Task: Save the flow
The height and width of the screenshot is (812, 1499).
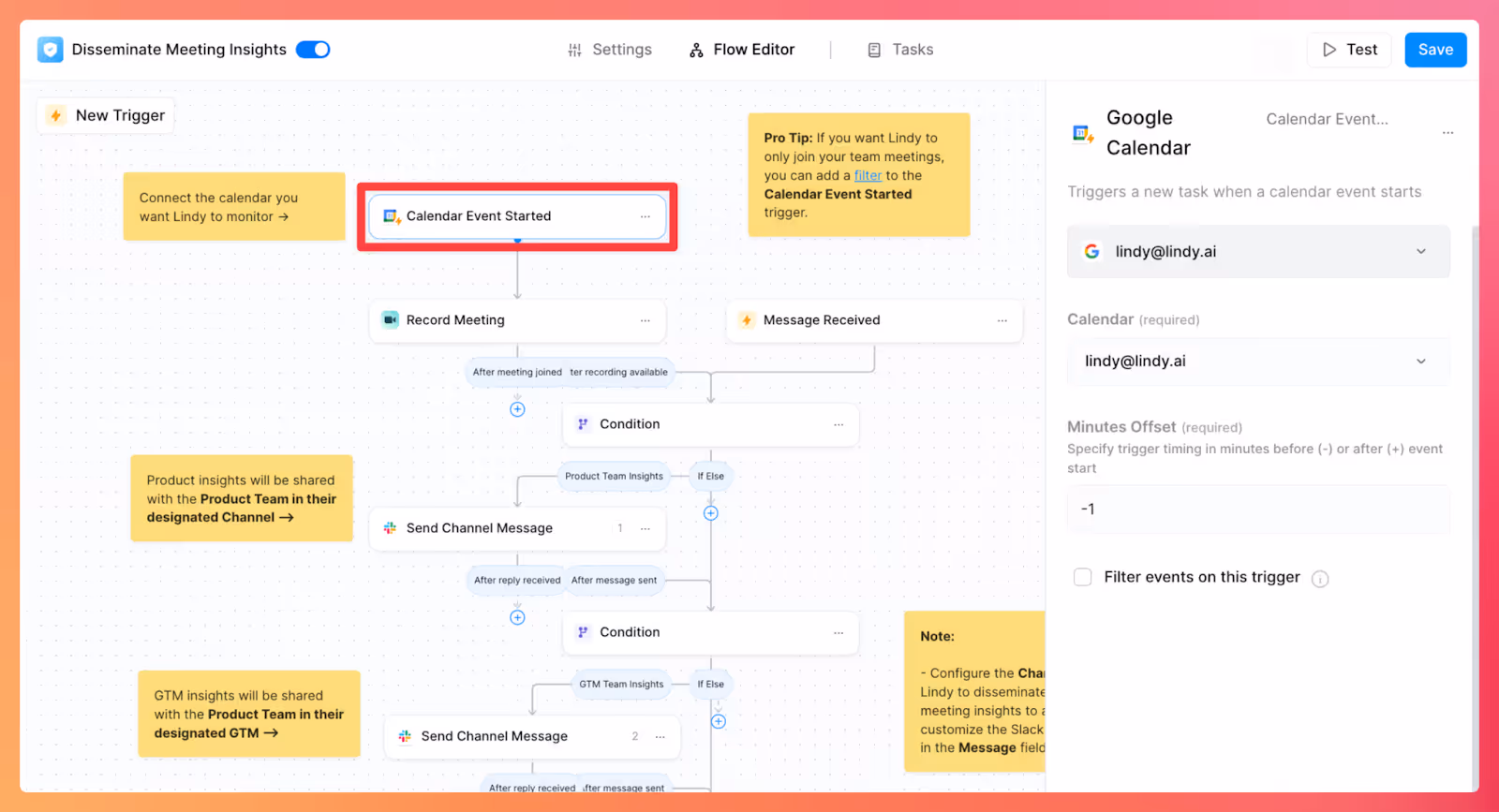Action: tap(1435, 50)
